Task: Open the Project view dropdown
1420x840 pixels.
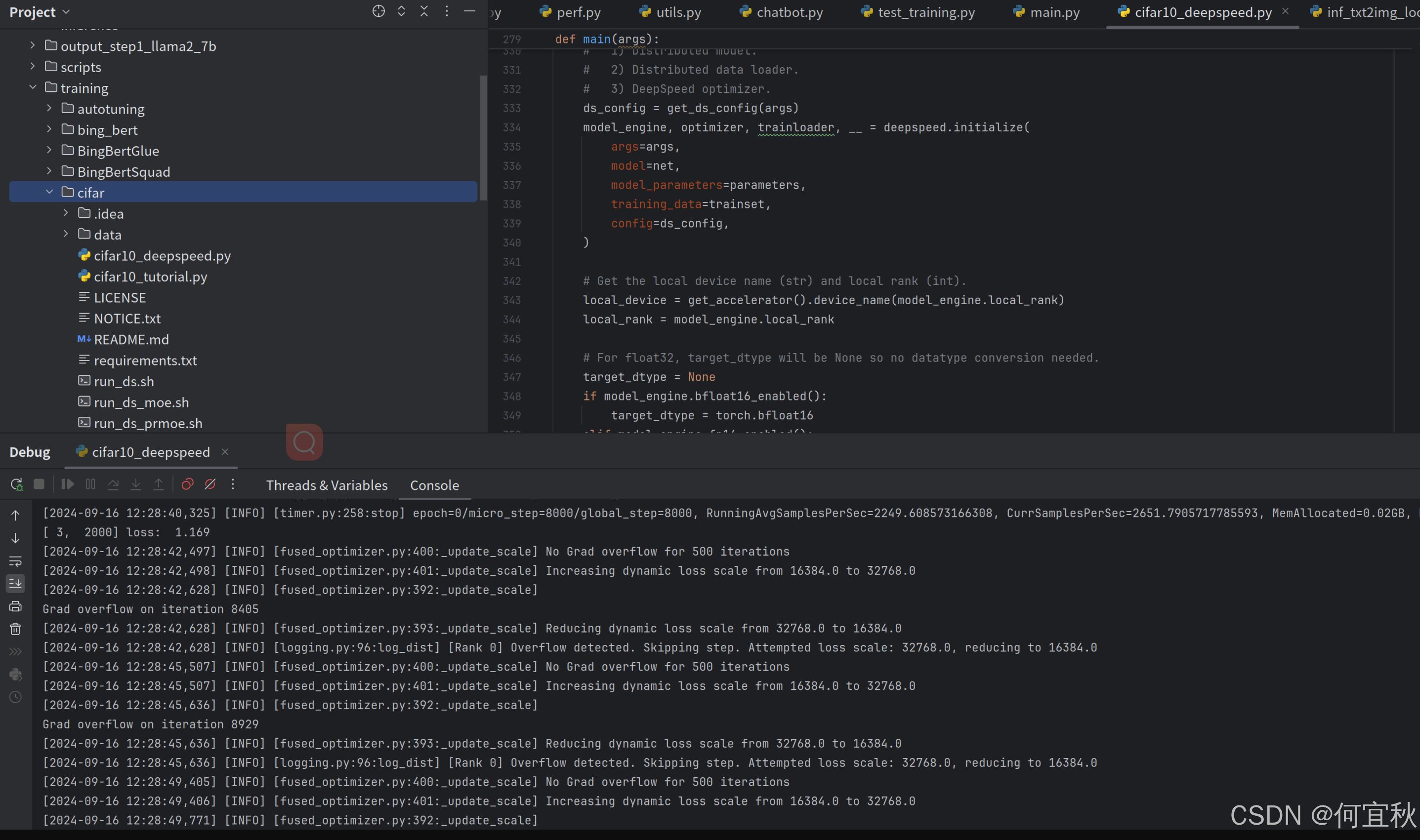Action: (x=66, y=12)
